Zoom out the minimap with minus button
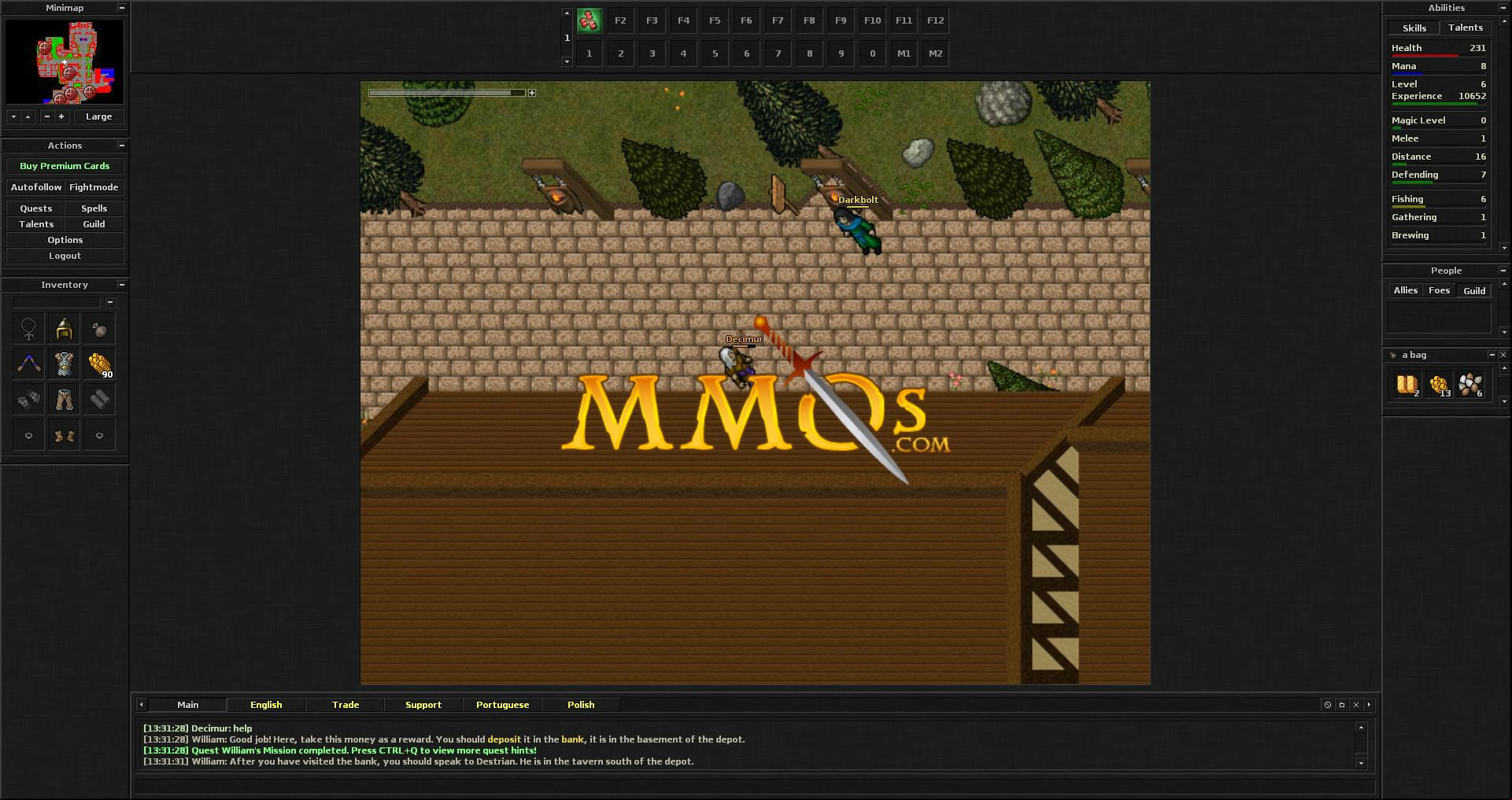This screenshot has height=800, width=1512. coord(47,116)
